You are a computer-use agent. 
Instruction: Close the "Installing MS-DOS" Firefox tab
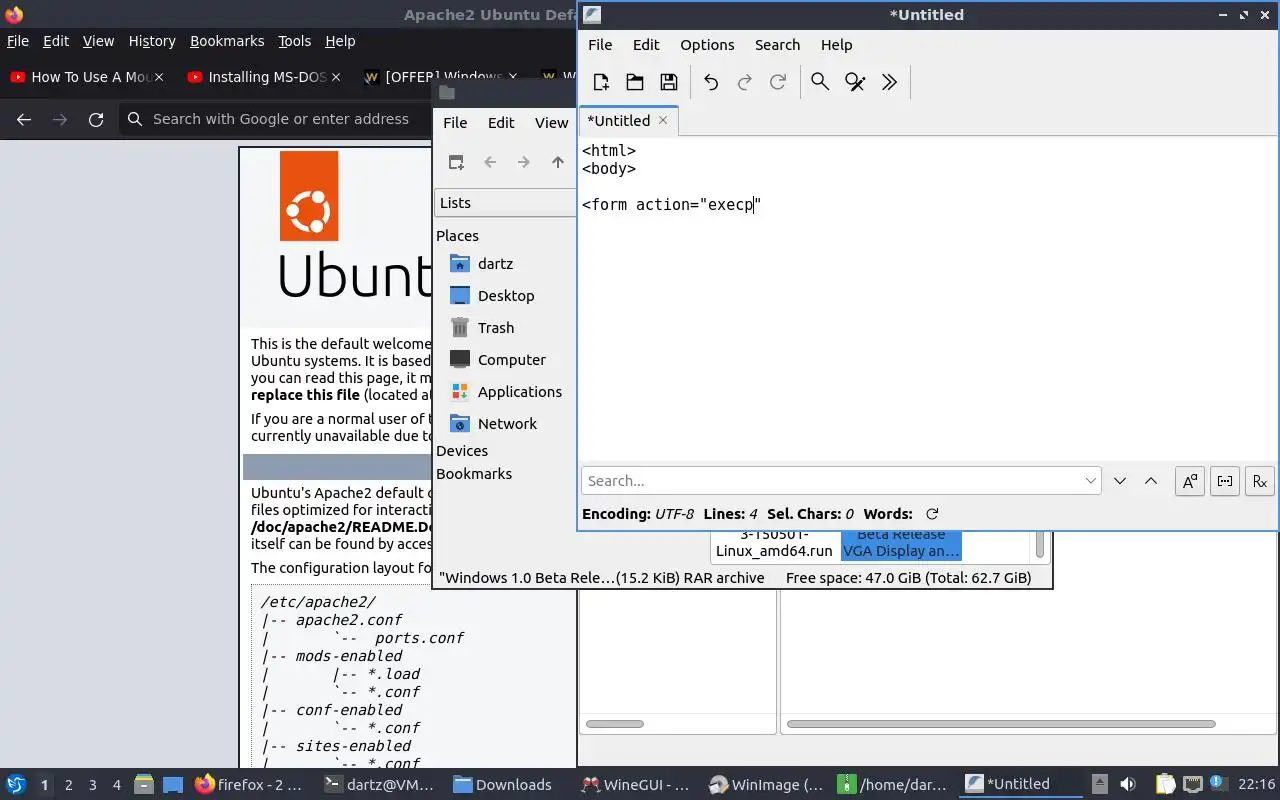[x=335, y=77]
